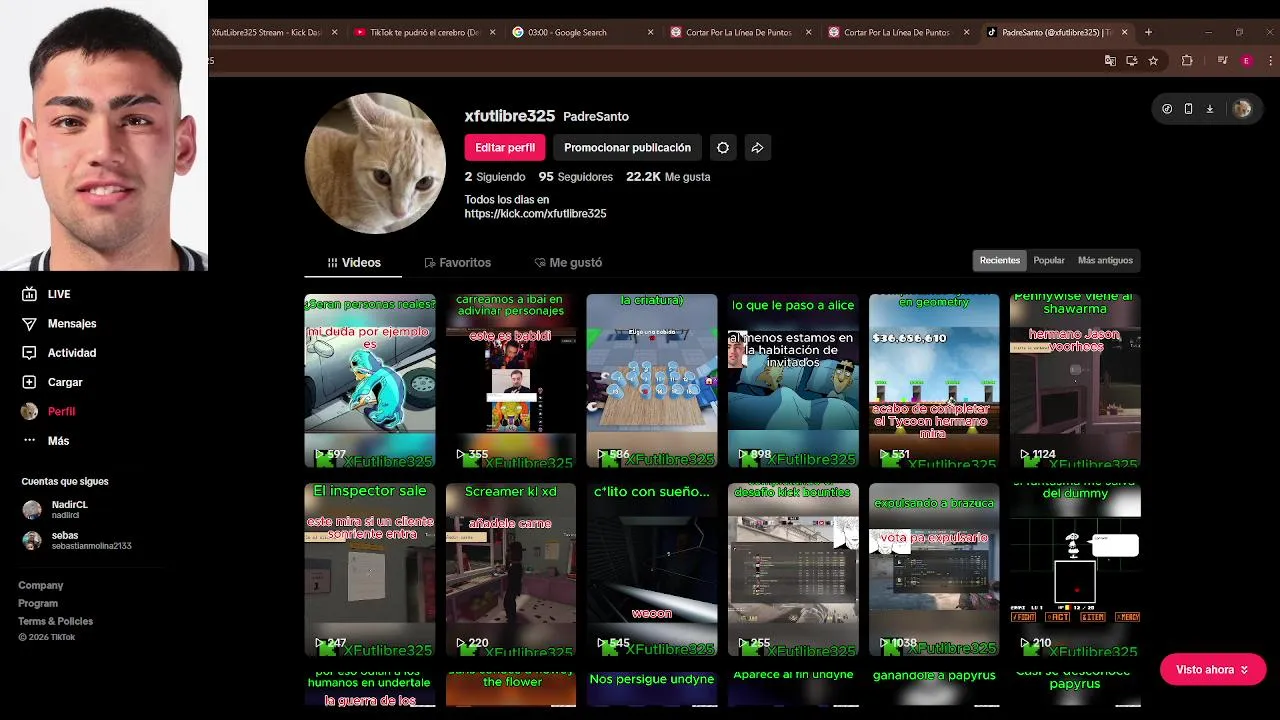Open the Terms & Policies footer link
The image size is (1280, 720).
click(55, 622)
